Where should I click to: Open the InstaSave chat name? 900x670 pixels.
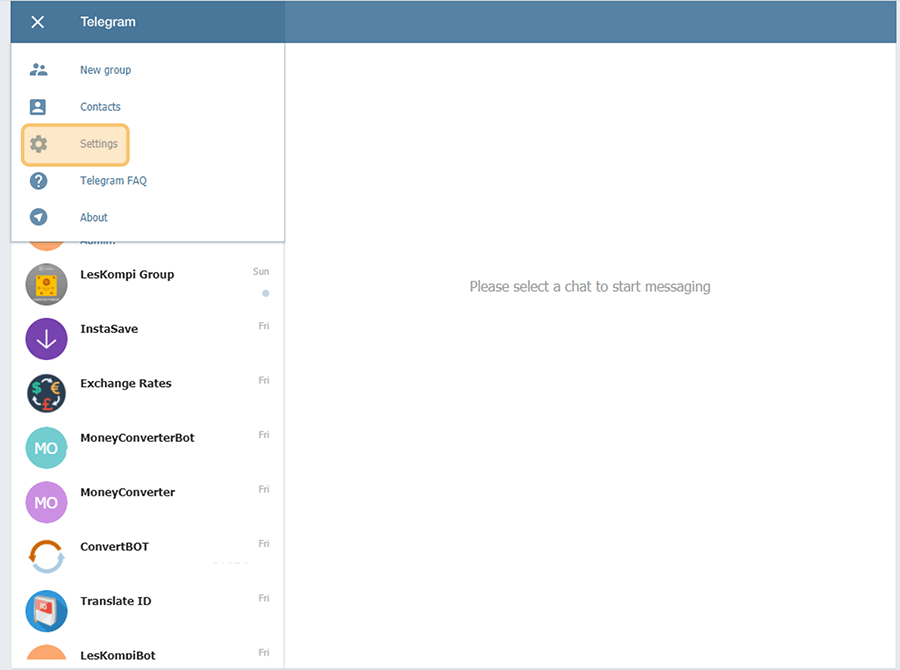point(109,329)
